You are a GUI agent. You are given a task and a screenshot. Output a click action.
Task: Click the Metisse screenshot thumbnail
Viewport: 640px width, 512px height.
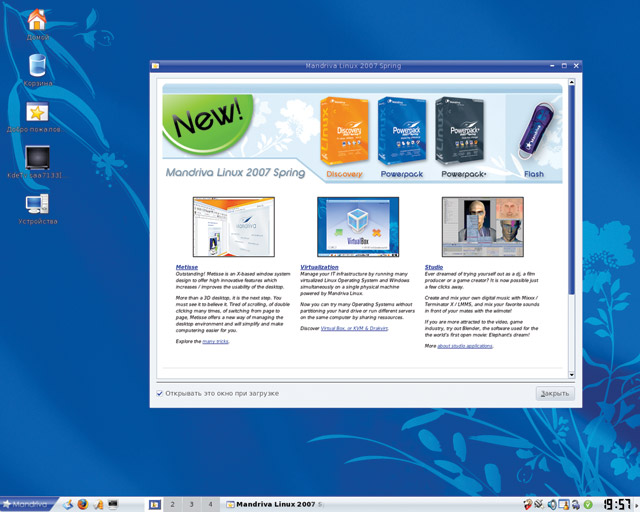(233, 227)
